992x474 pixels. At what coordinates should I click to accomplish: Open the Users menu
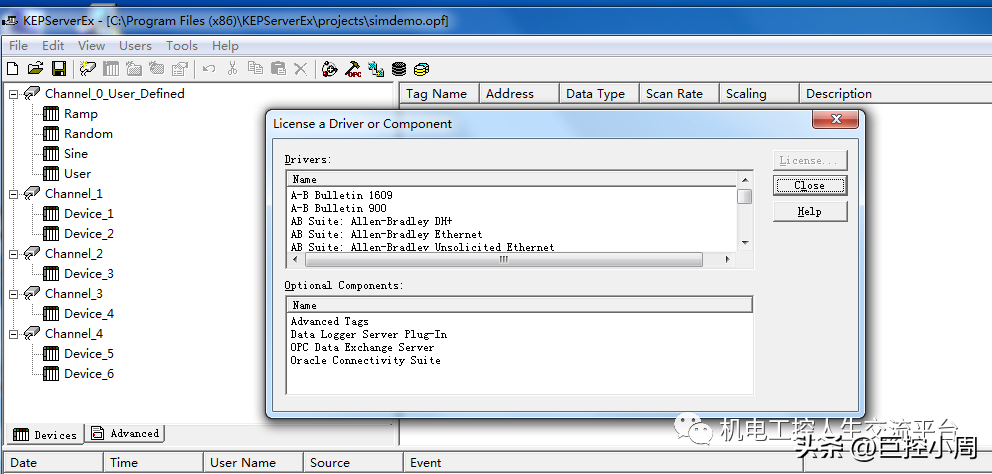tap(135, 45)
